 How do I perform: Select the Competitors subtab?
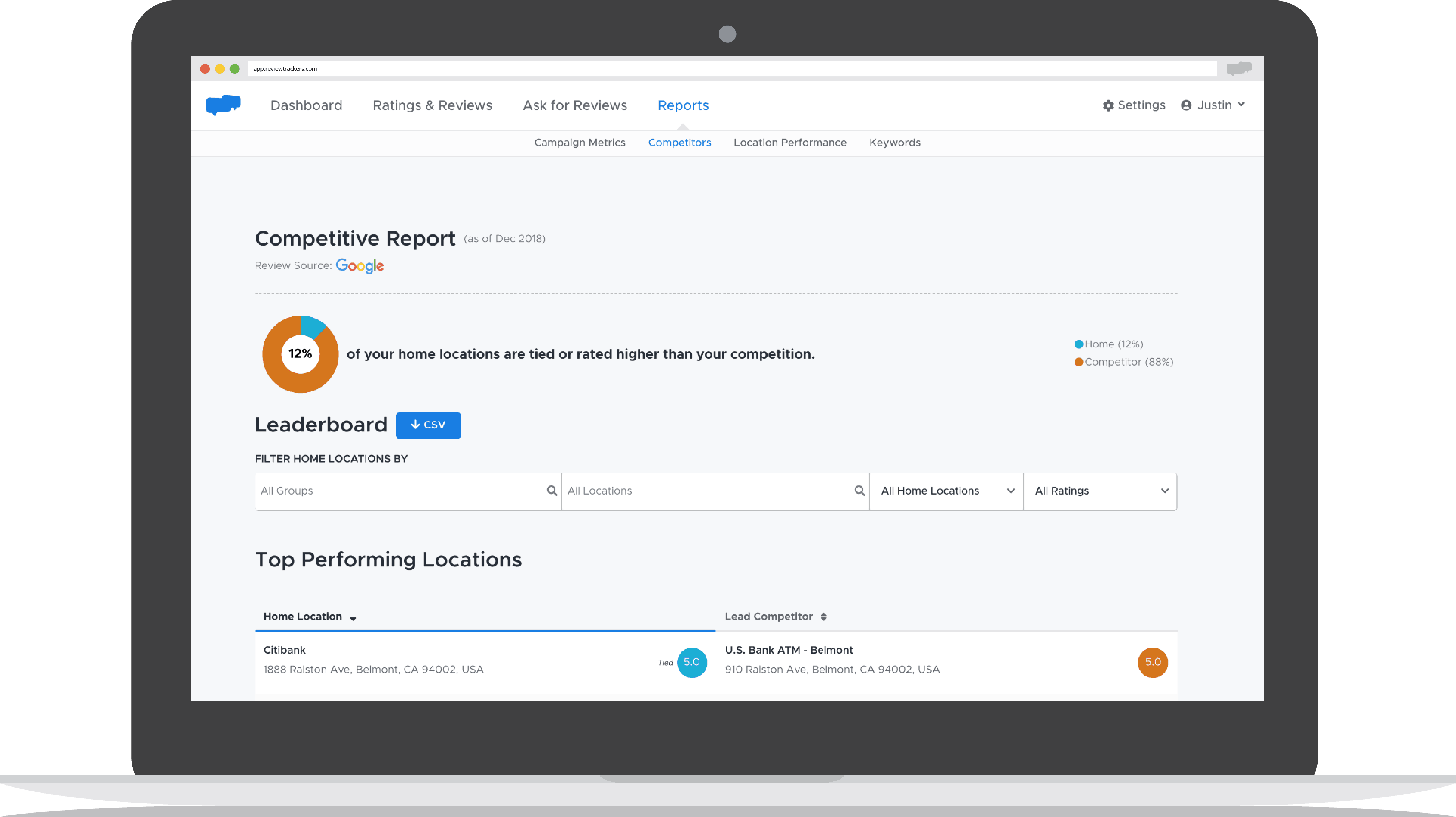click(679, 143)
